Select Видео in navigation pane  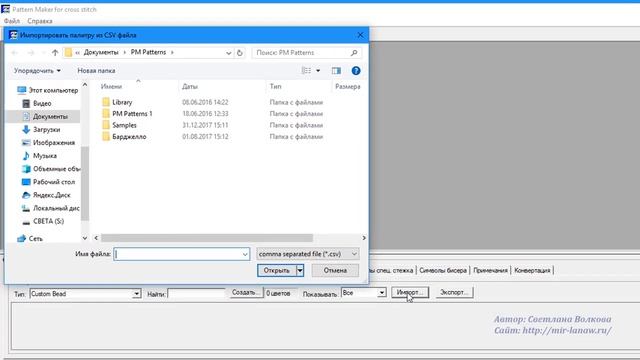37,103
